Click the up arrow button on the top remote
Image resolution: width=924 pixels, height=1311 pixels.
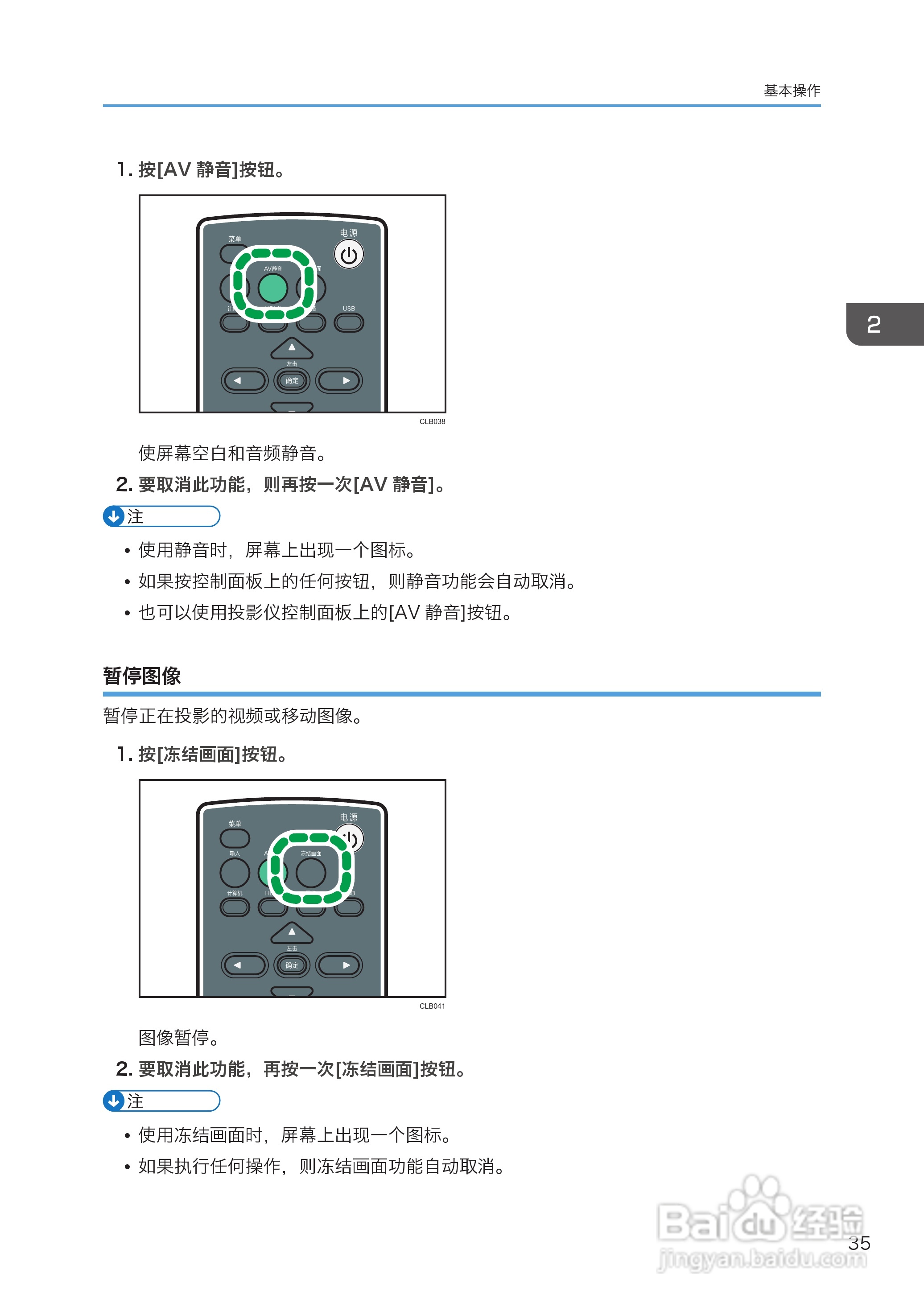point(292,348)
